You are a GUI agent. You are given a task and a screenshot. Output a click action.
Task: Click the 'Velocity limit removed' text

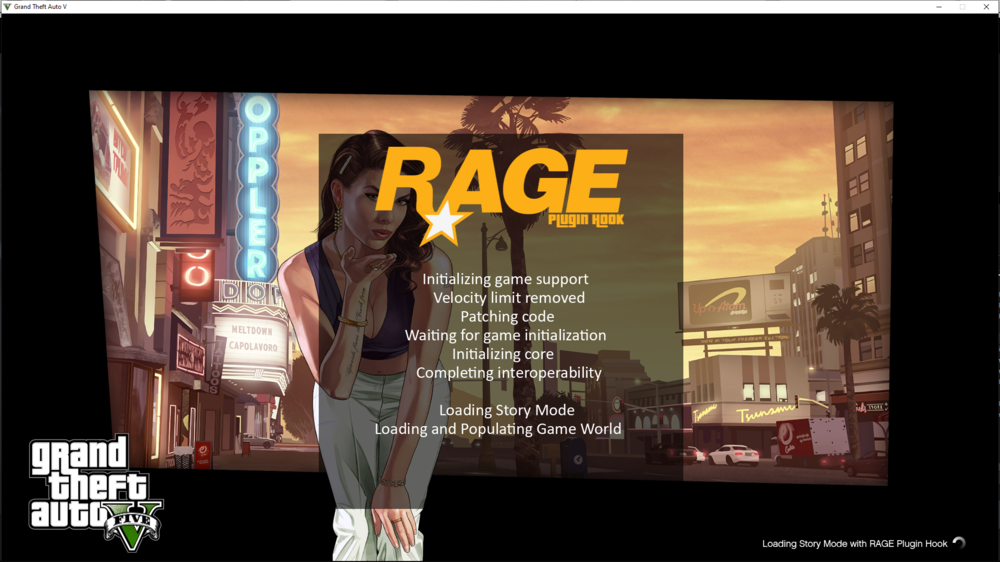(x=509, y=298)
